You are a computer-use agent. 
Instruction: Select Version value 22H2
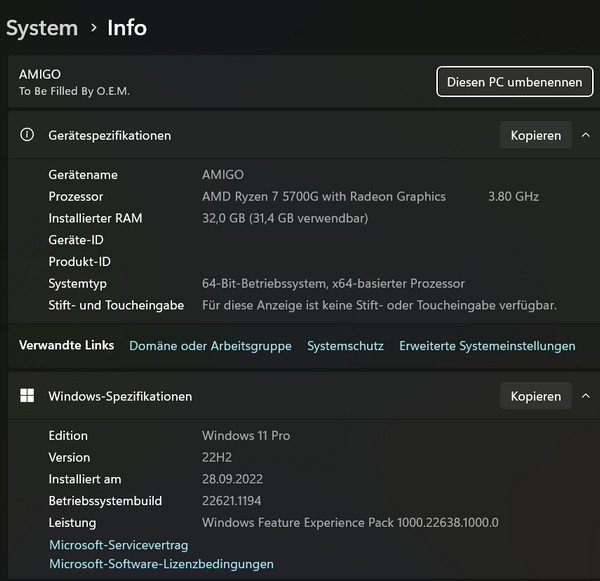coord(217,457)
